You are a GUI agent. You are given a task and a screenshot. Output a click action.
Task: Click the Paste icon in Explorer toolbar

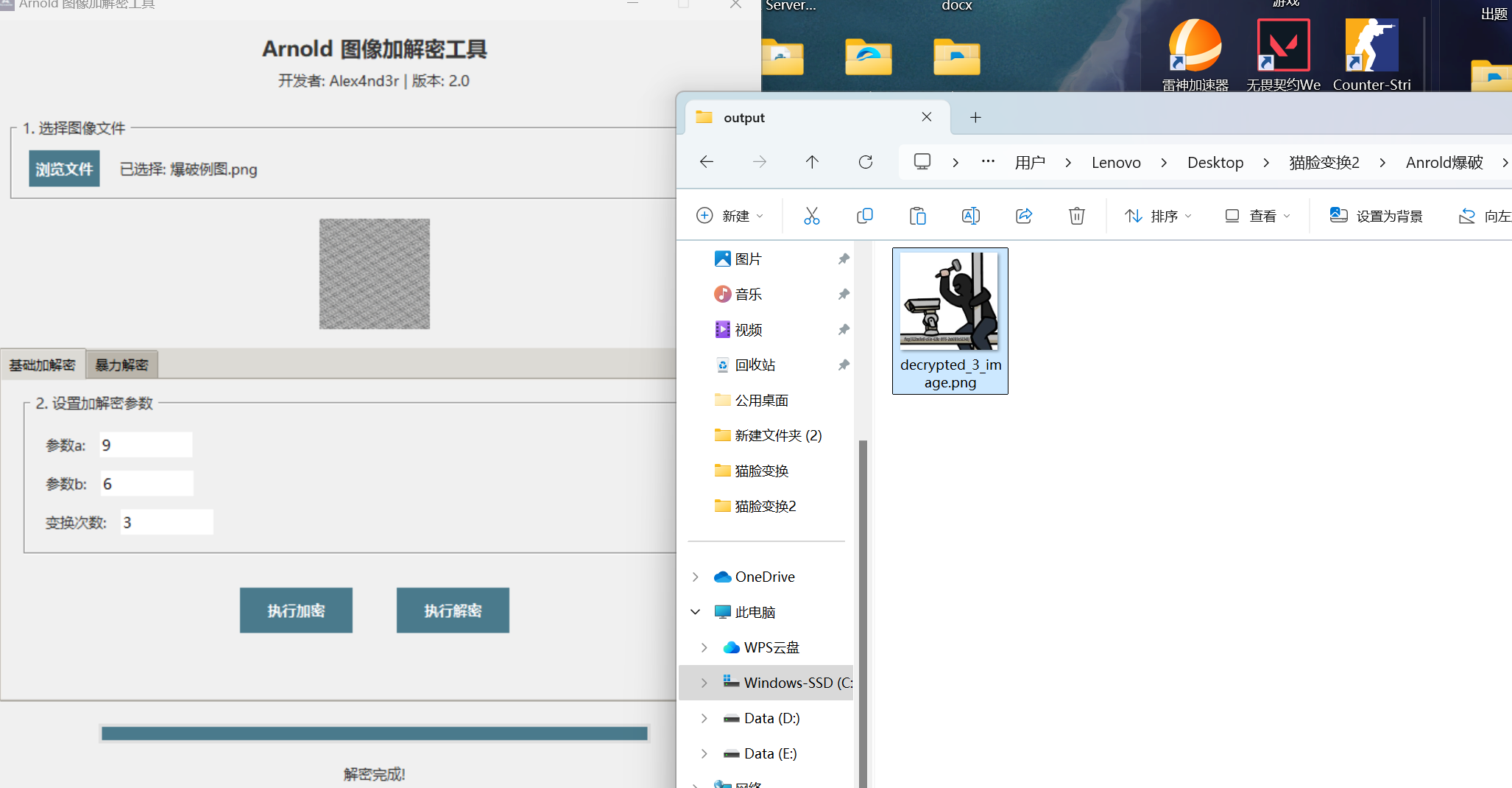click(x=917, y=215)
